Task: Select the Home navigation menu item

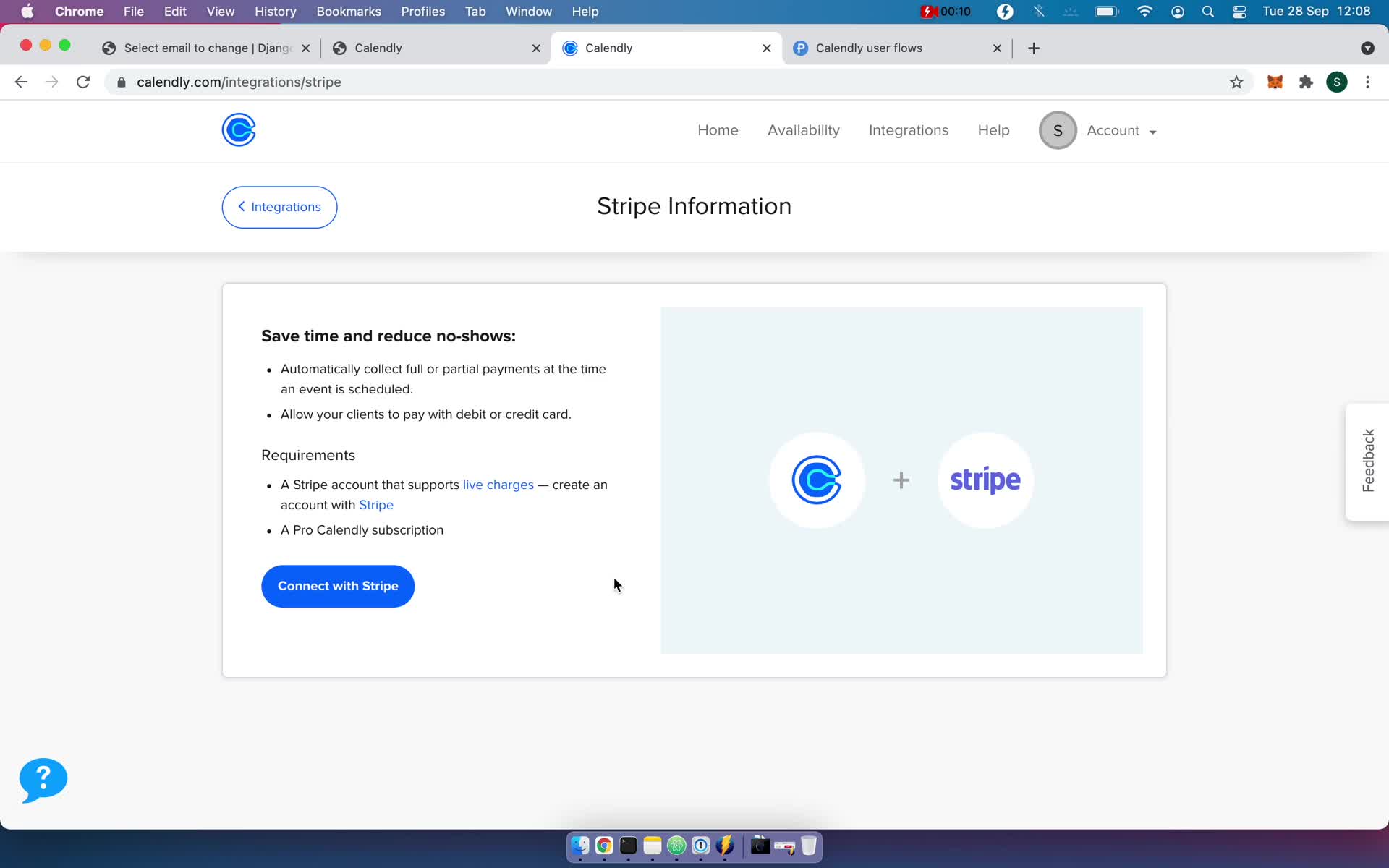Action: [x=718, y=130]
